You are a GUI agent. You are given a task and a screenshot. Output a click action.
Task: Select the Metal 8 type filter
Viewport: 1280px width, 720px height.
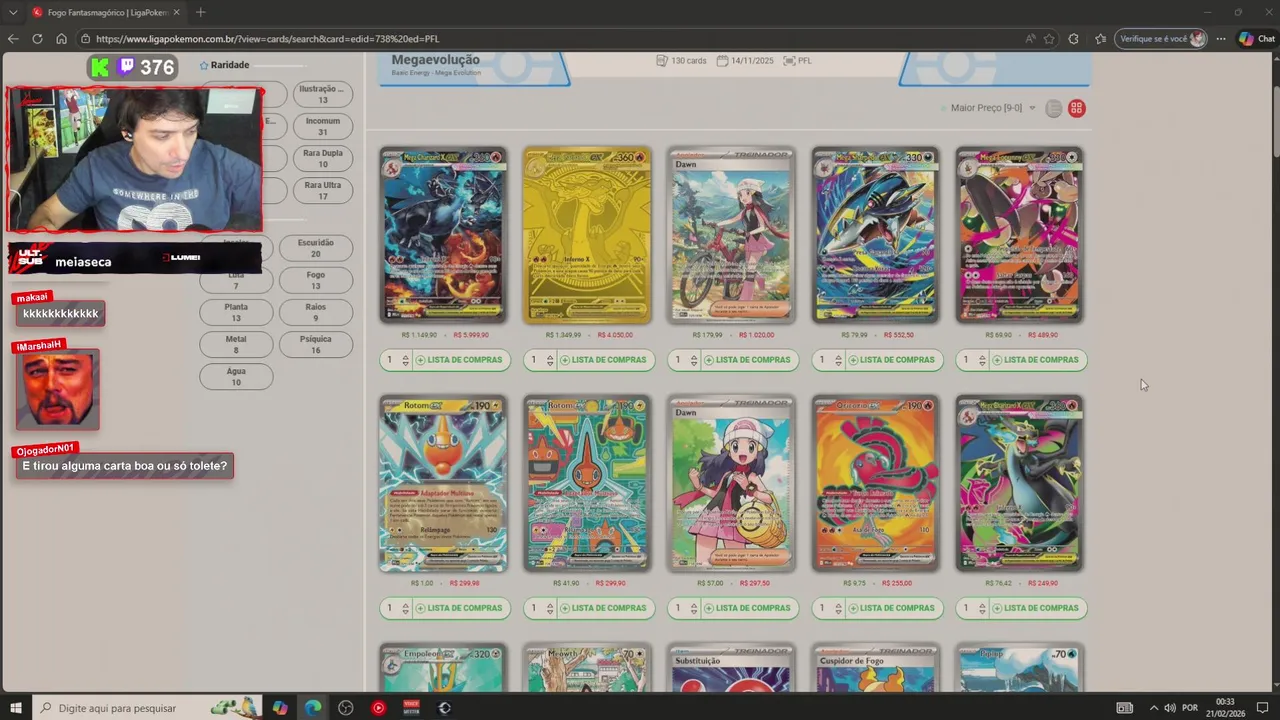236,344
